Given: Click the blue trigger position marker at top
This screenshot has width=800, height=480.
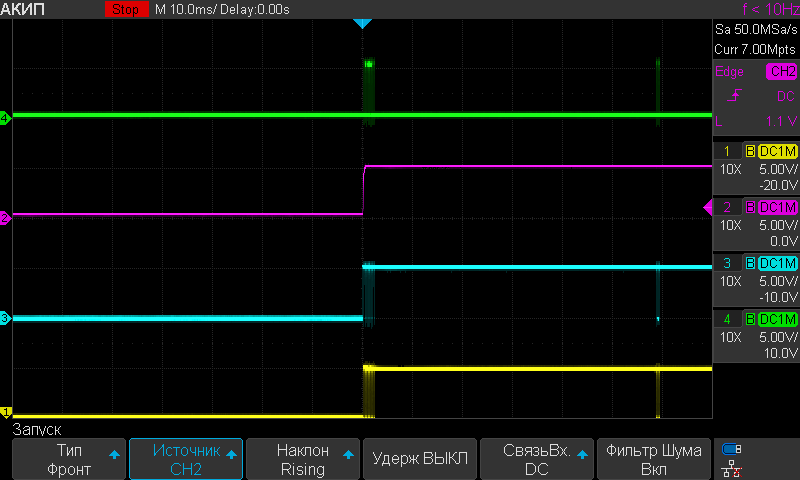Looking at the screenshot, I should click(x=362, y=23).
